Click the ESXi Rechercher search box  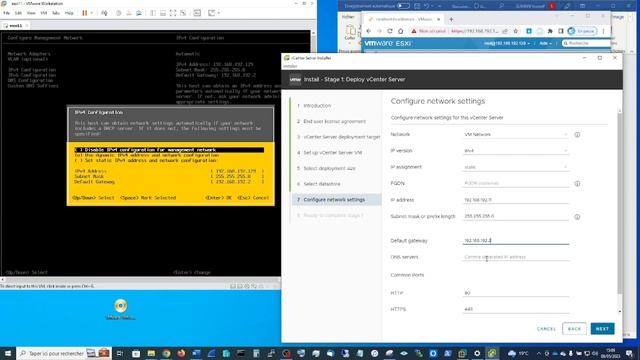pyautogui.click(x=586, y=43)
